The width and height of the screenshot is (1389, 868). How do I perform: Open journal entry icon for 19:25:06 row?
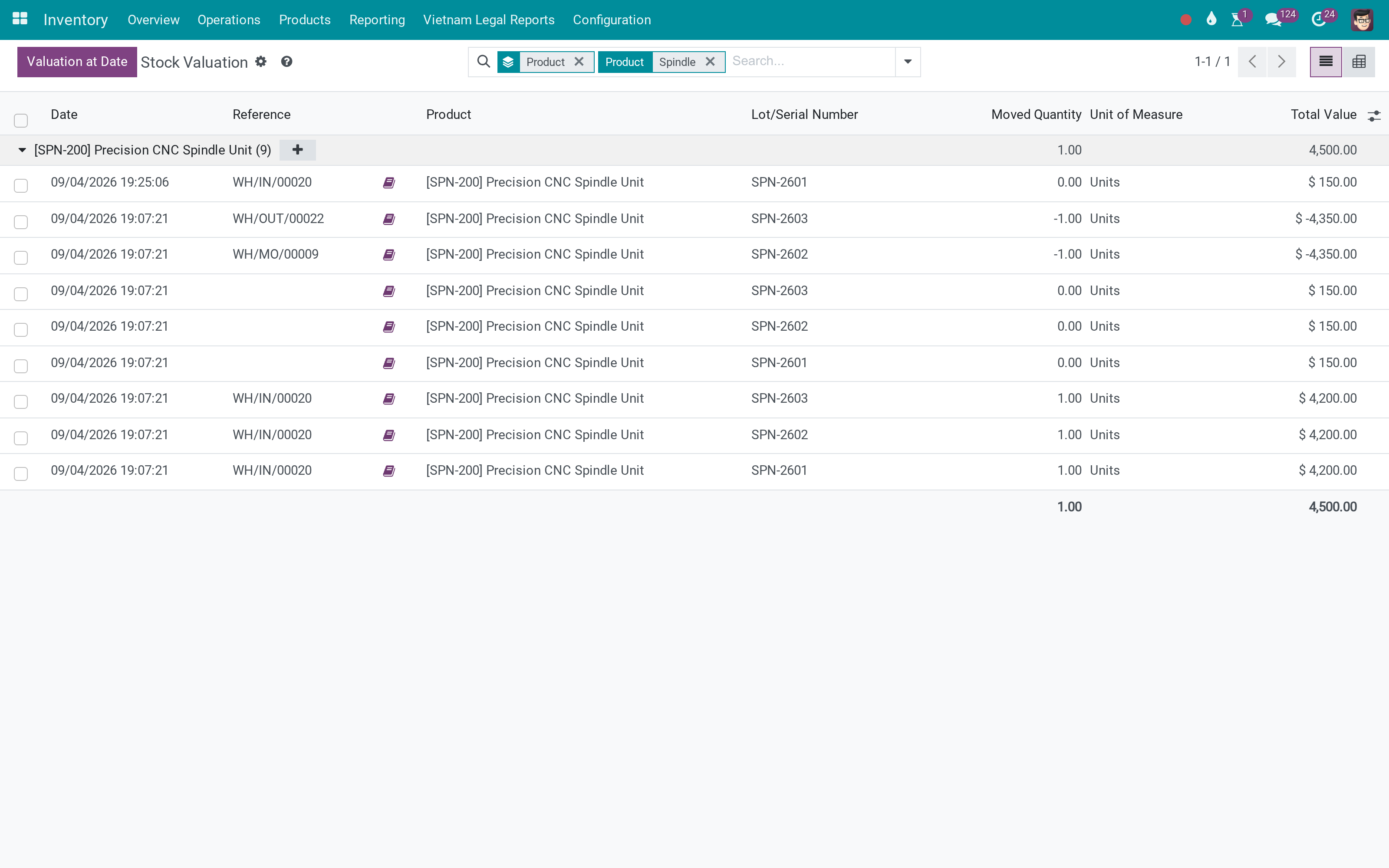click(389, 183)
